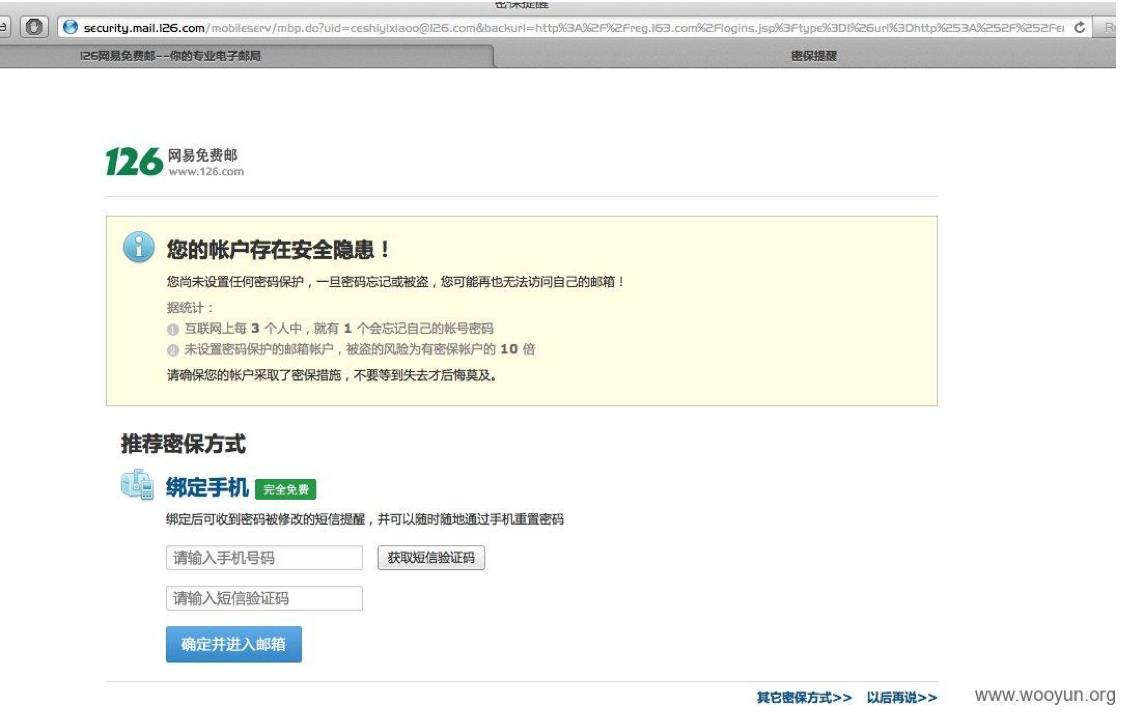Click the 据统计： label

tap(190, 307)
